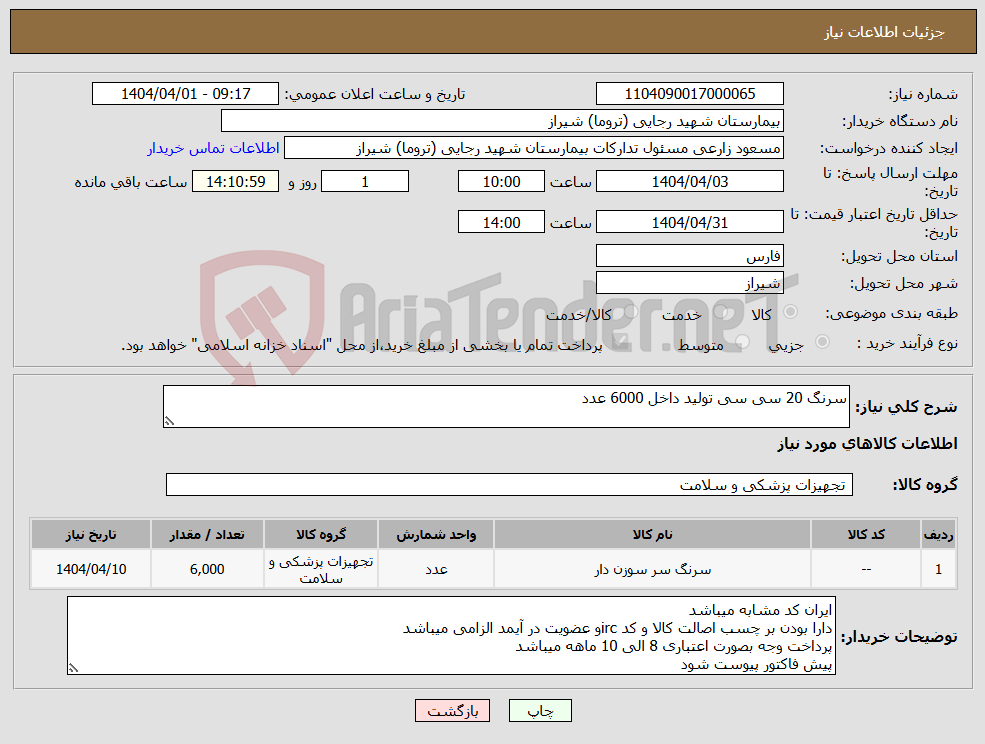Click the واحد شمارش column header
Image resolution: width=985 pixels, height=744 pixels.
point(436,535)
